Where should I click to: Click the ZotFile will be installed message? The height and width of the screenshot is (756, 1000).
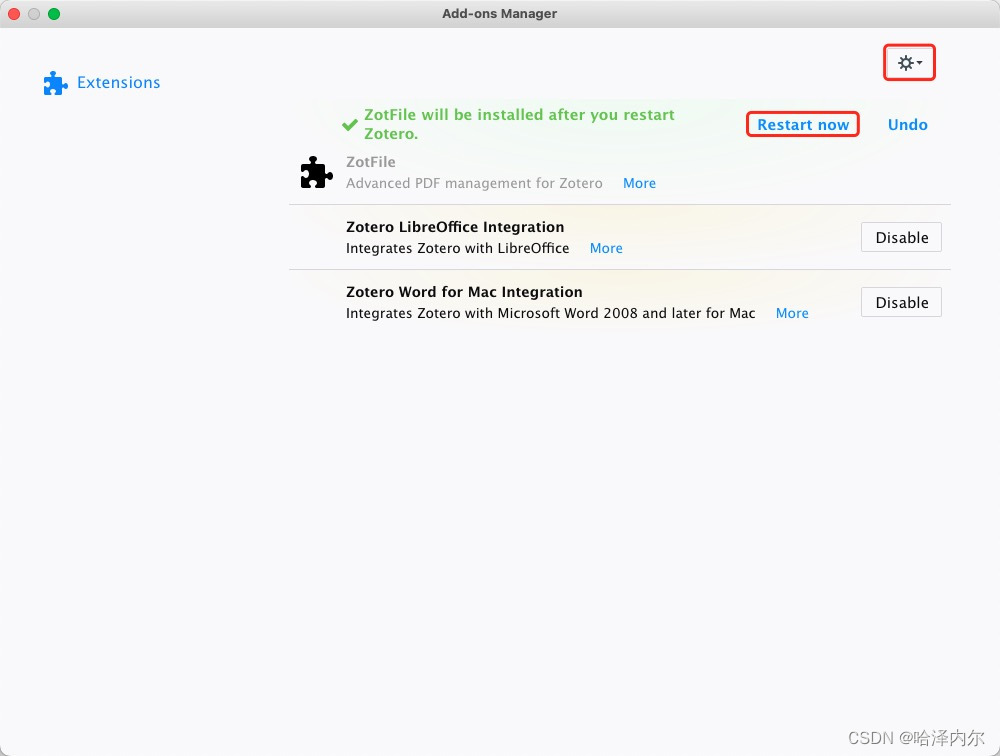(x=519, y=124)
